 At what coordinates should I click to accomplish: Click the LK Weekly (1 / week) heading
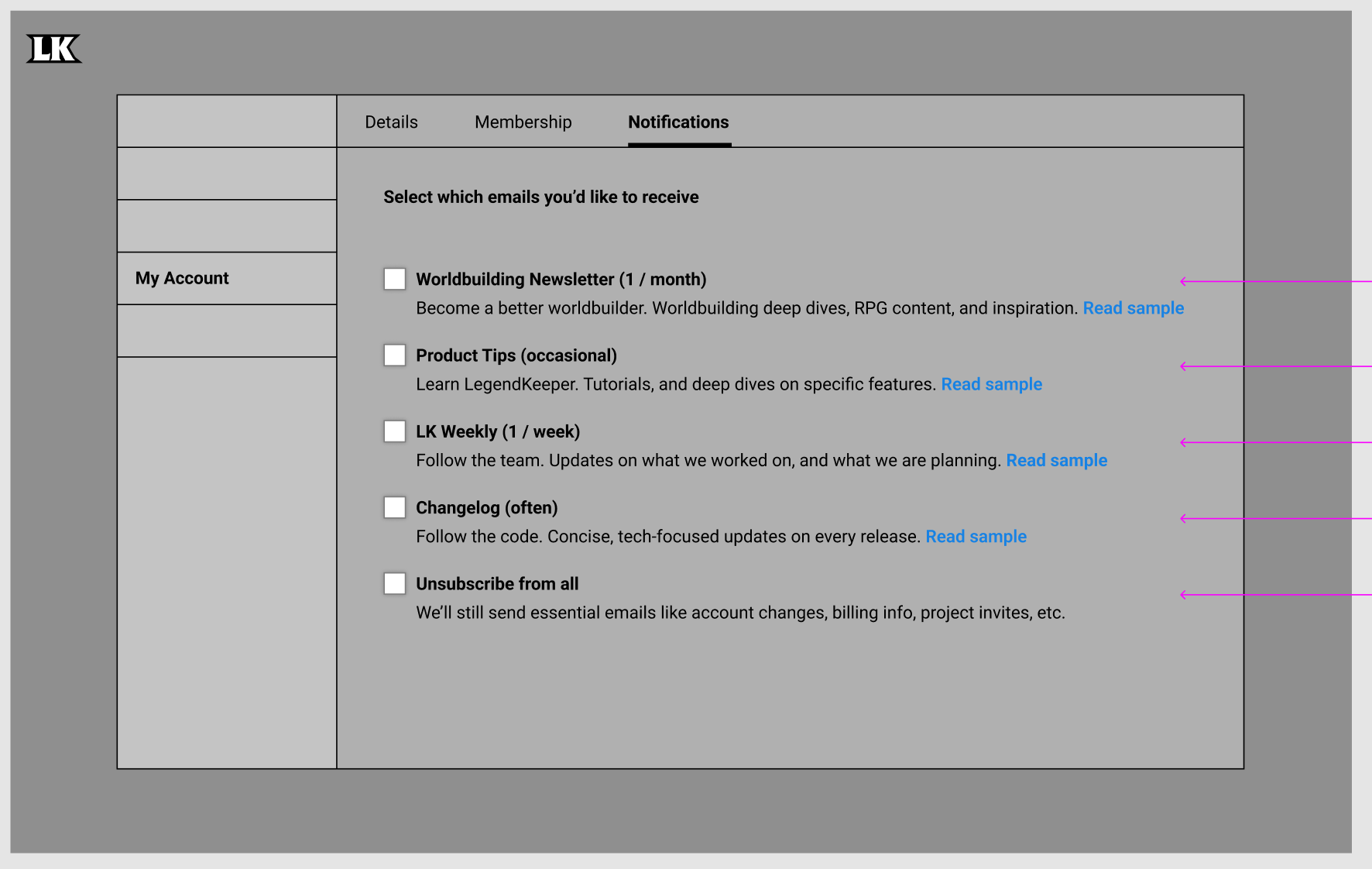pos(498,431)
